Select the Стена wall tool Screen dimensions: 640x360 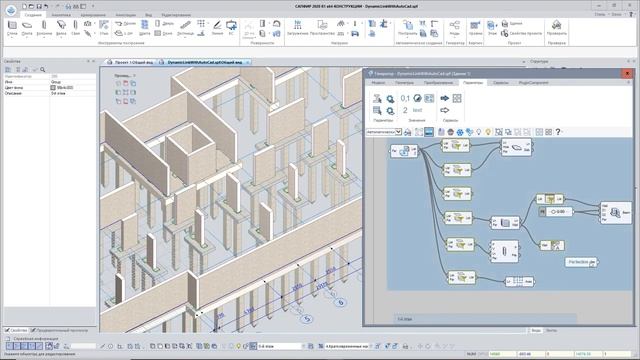point(12,28)
